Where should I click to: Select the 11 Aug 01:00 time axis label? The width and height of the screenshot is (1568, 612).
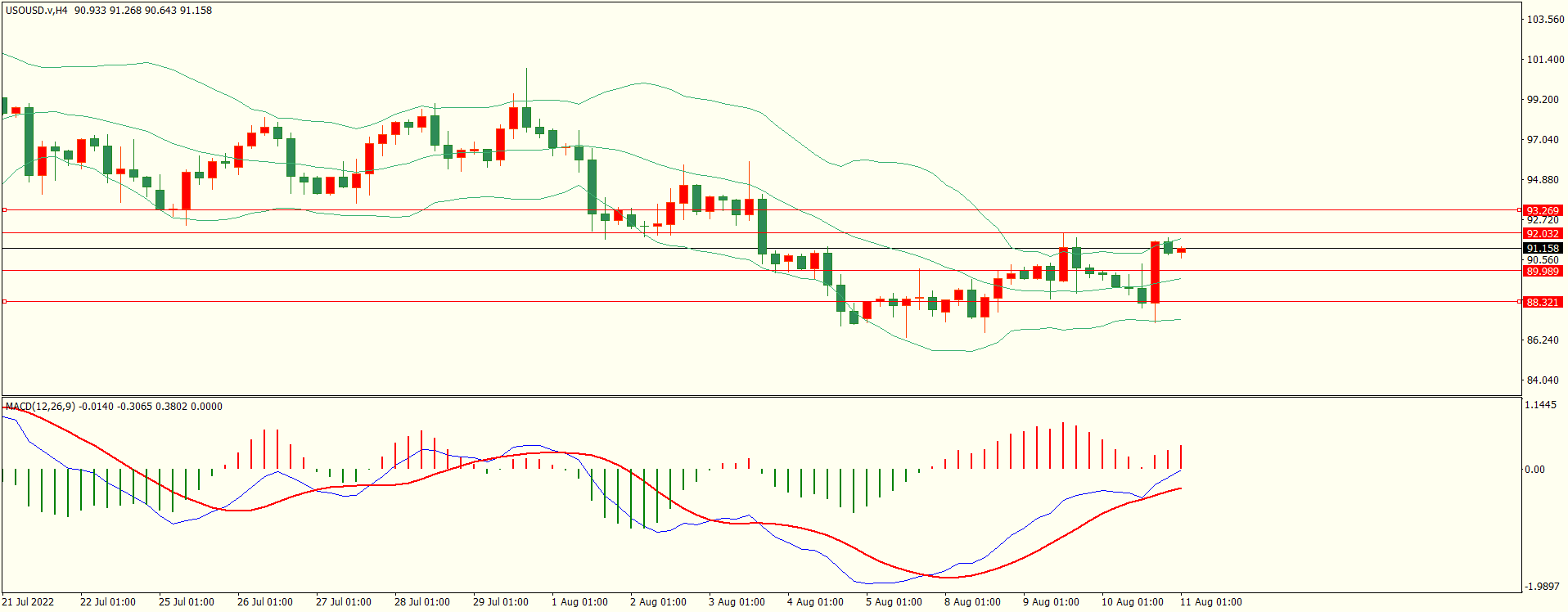point(1210,602)
